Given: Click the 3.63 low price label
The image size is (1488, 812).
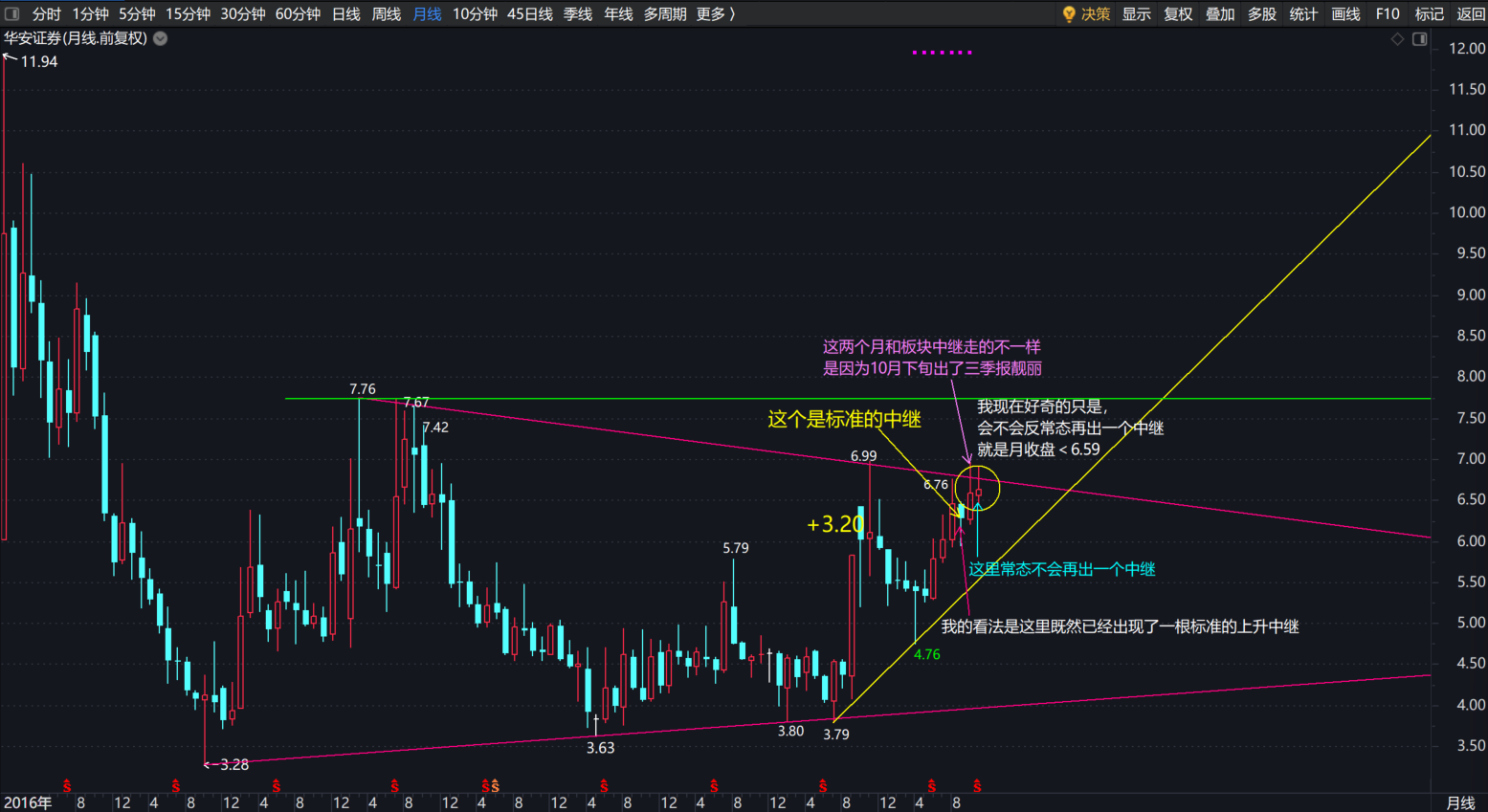Looking at the screenshot, I should point(601,748).
